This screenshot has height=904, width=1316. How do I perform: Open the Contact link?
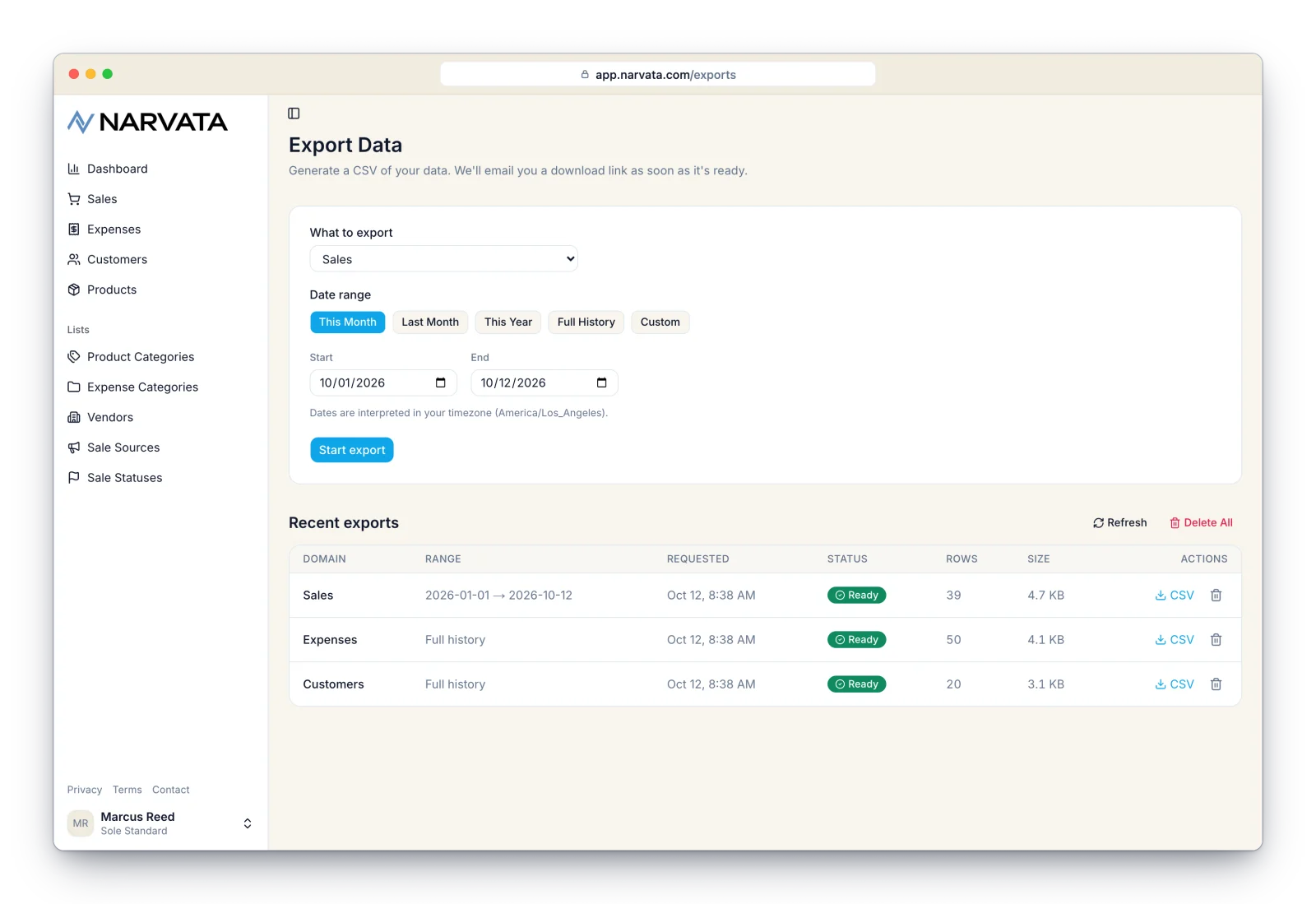pos(171,790)
